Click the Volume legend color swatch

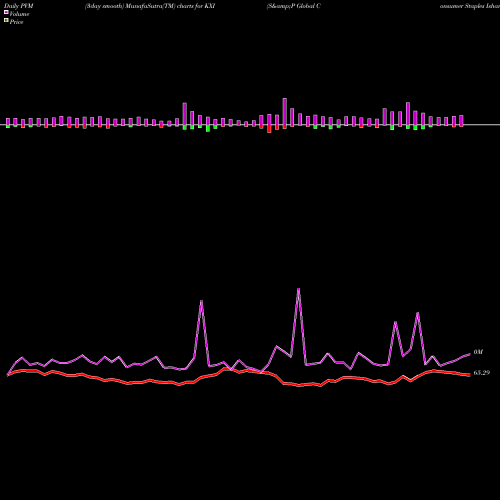pyautogui.click(x=6, y=12)
